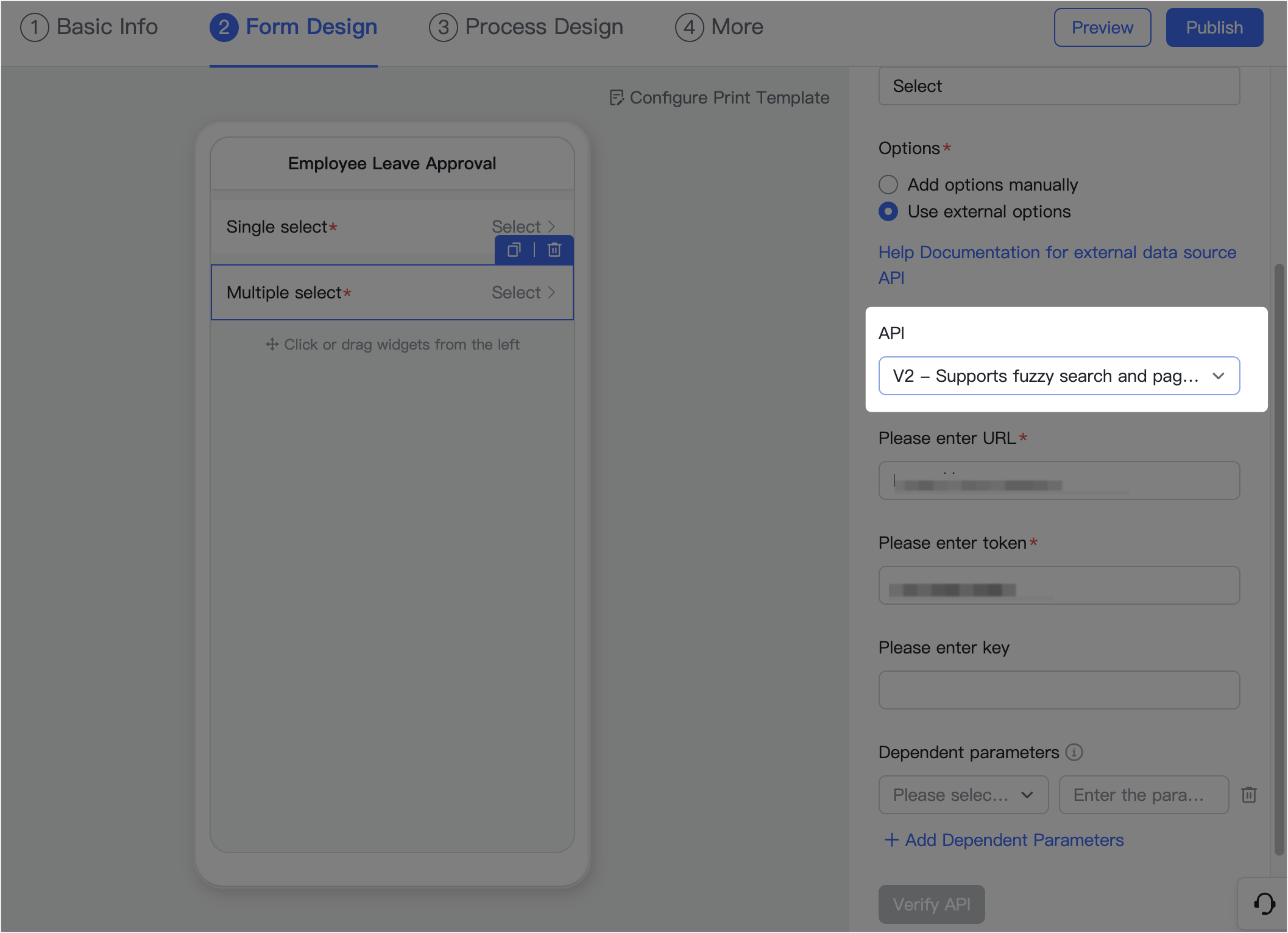Open the More step
Image resolution: width=1288 pixels, height=933 pixels.
(x=720, y=27)
